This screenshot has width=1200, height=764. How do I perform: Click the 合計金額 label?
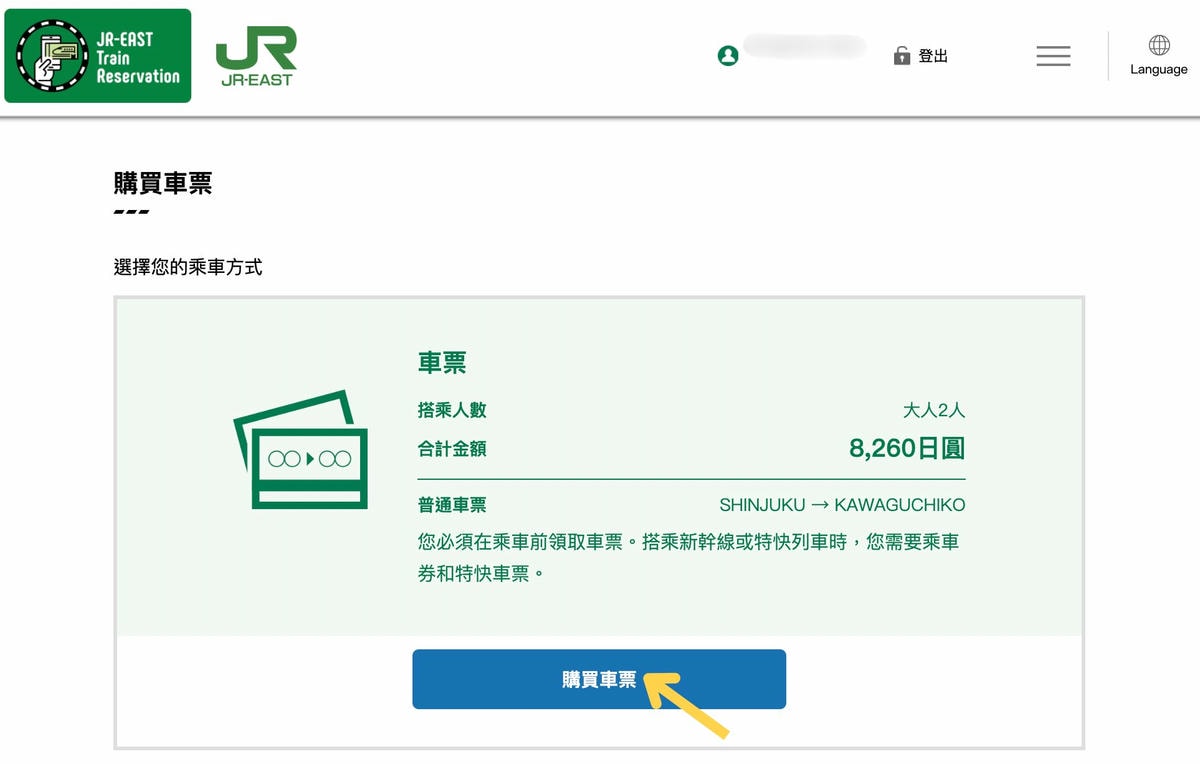click(452, 449)
